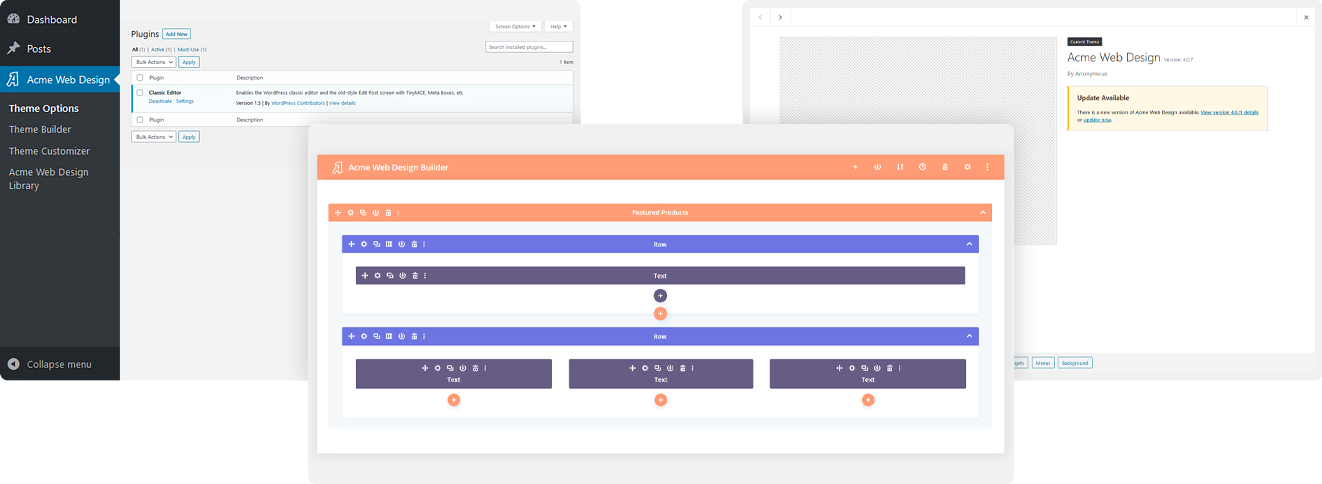Click the Background button in theme window
The image size is (1322, 484).
click(1075, 363)
